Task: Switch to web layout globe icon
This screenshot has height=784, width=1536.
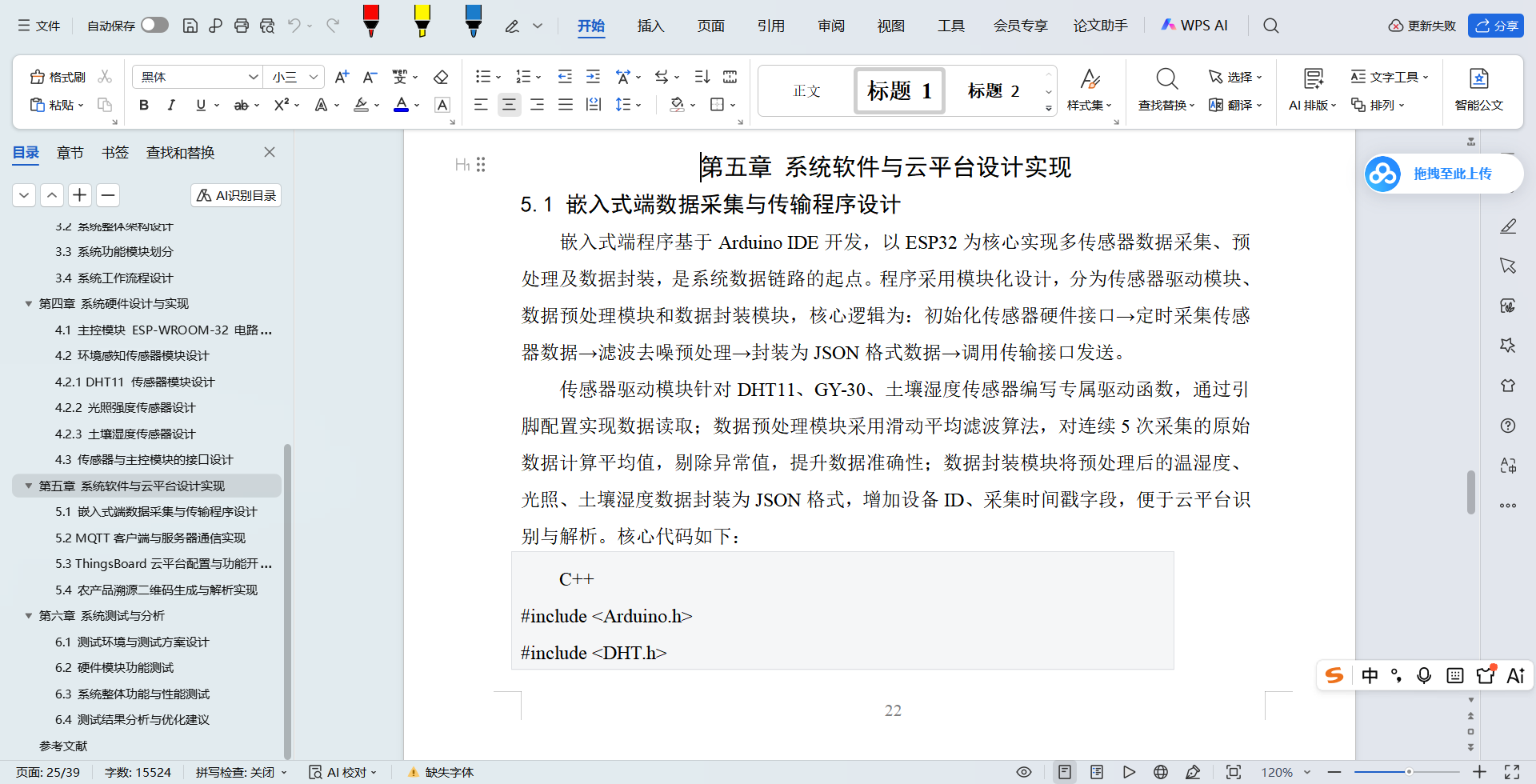Action: tap(1161, 772)
